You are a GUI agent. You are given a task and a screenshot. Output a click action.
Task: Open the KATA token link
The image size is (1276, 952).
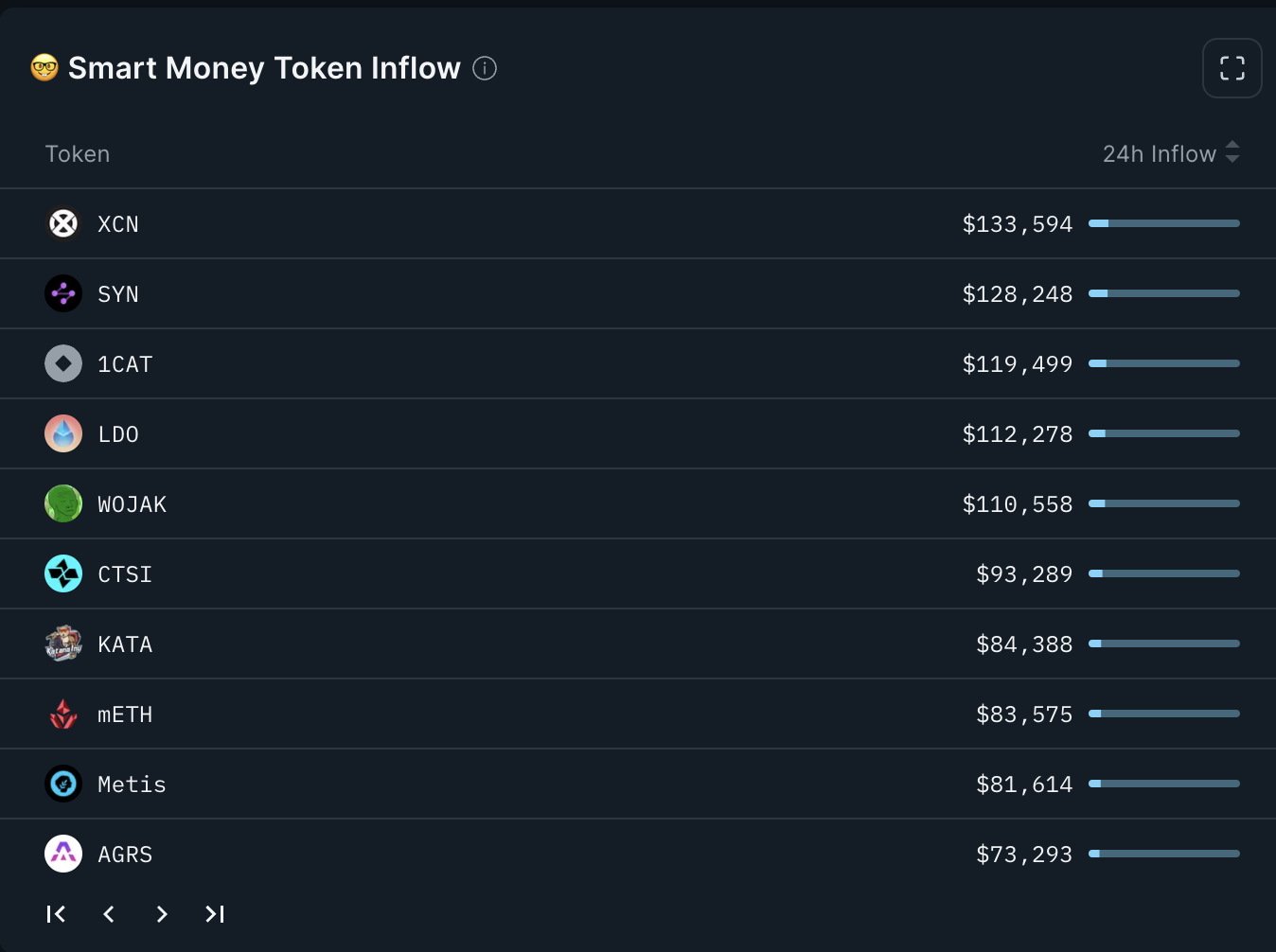125,644
